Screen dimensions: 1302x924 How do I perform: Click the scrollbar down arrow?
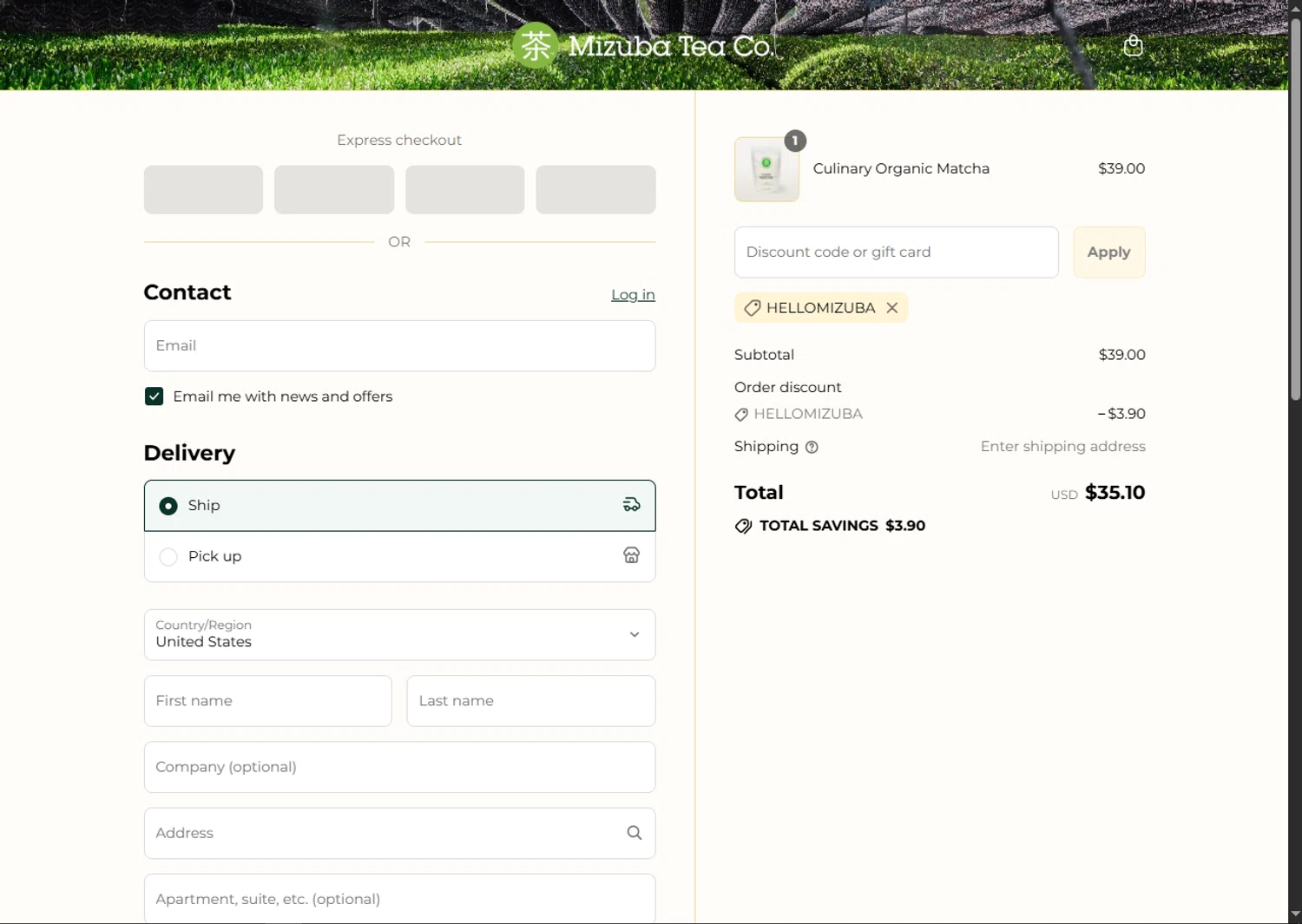(x=1295, y=914)
